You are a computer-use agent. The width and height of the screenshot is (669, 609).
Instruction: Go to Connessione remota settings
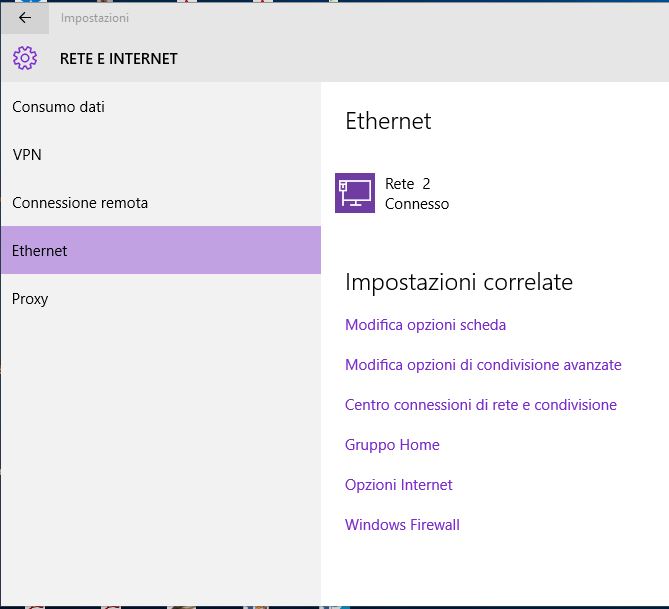[x=80, y=203]
